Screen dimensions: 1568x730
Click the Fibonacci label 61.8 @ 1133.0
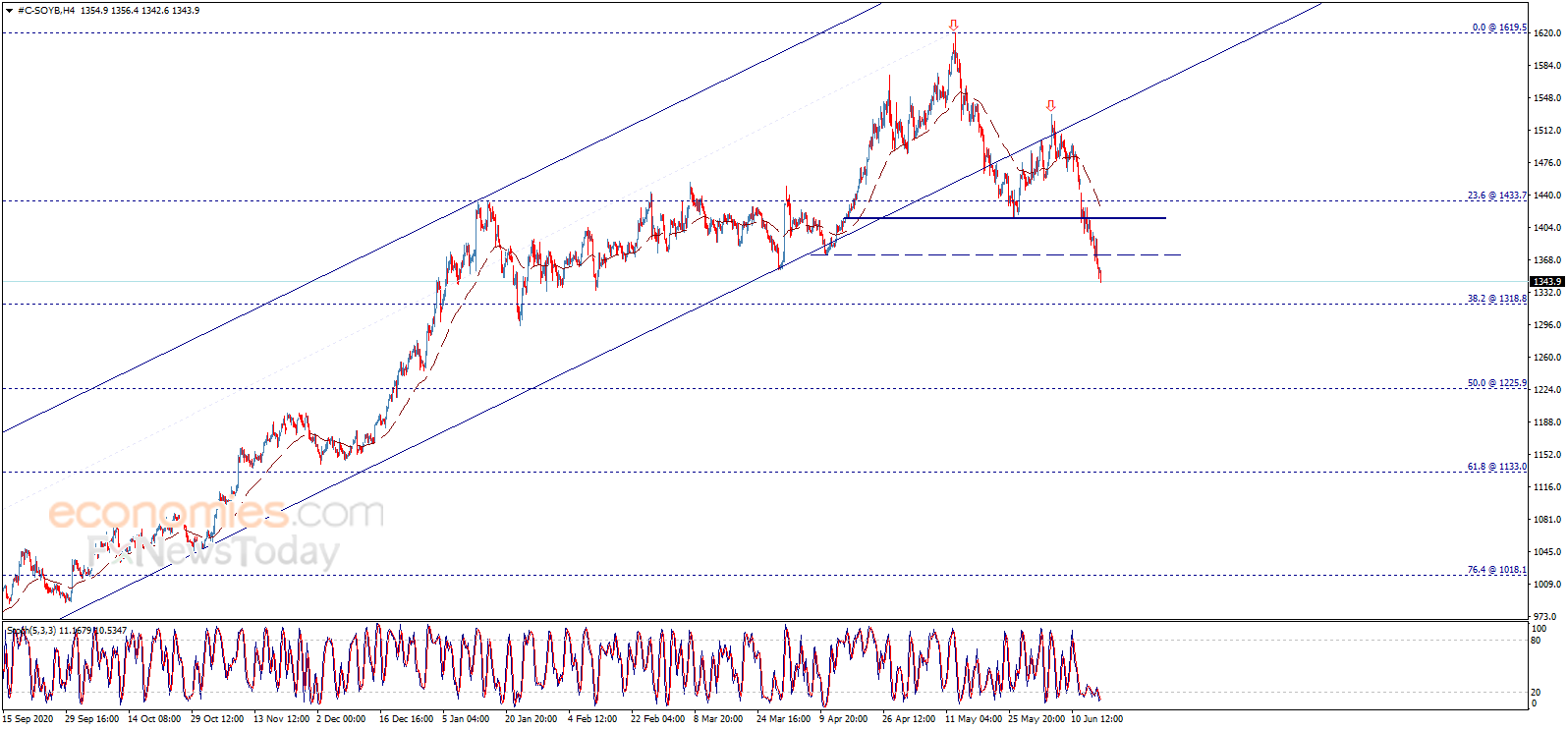(1497, 467)
